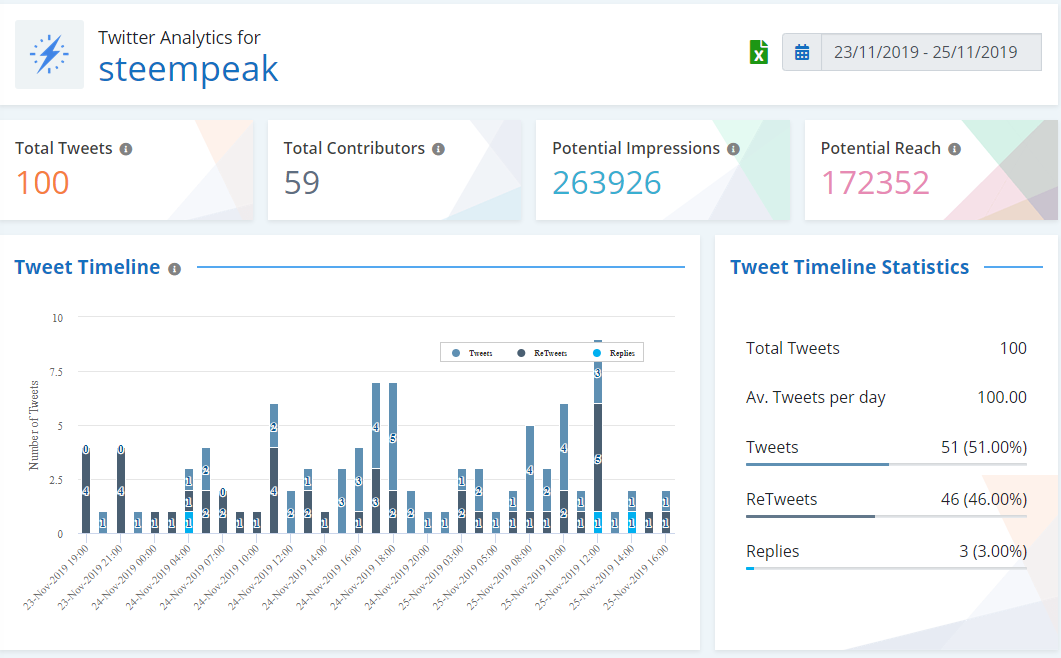
Task: Click the Total Tweets row value 100 in statistics
Action: [1014, 349]
